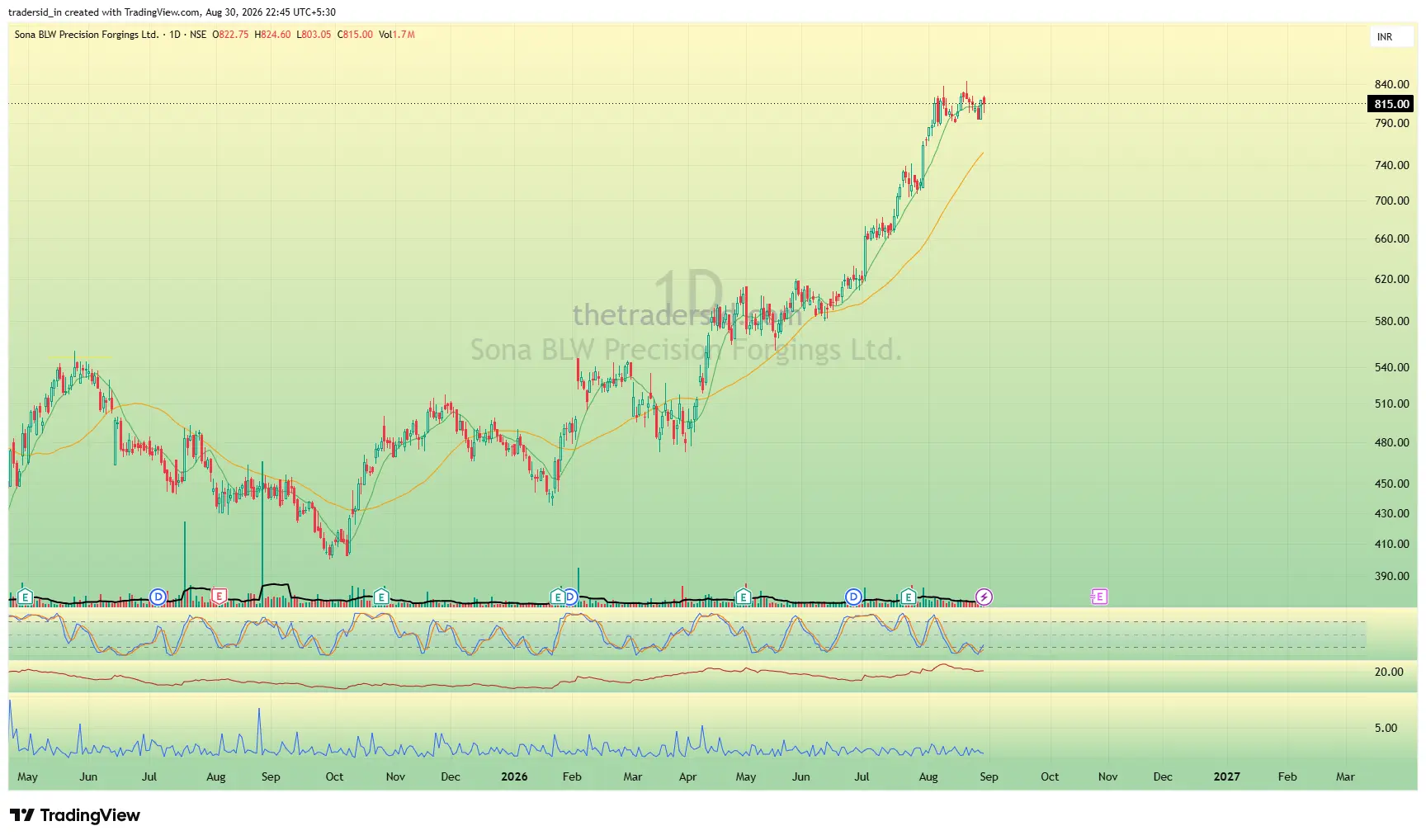Click the 450.00 price axis label

1391,484
